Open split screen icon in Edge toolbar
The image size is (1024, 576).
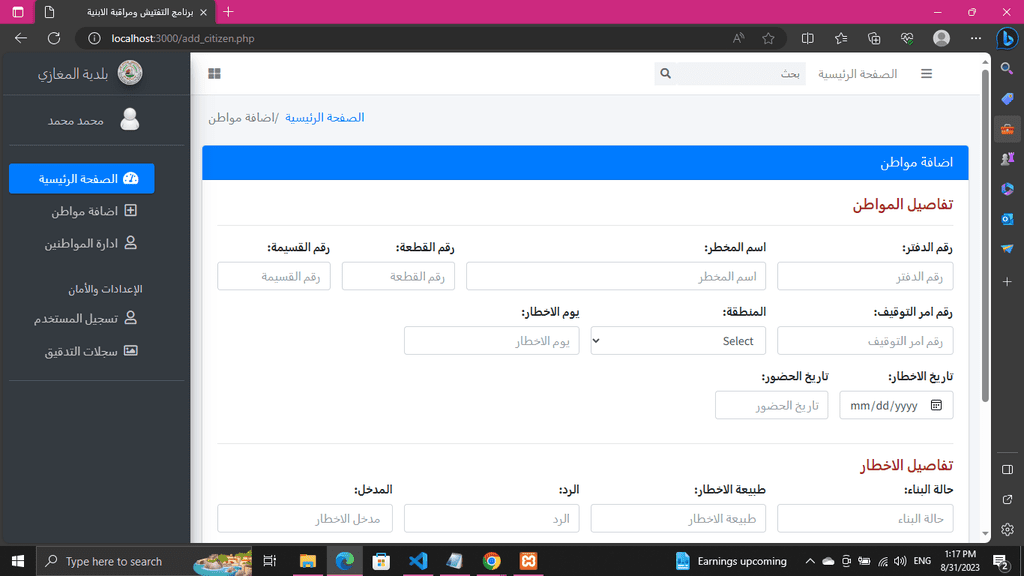tap(808, 39)
